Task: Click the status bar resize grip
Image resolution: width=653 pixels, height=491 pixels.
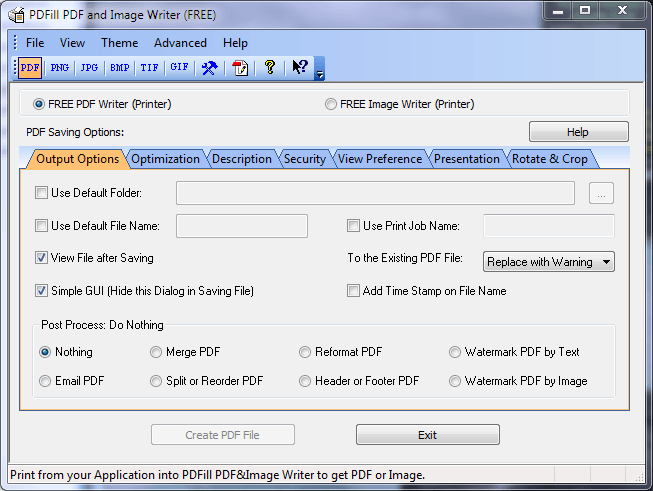Action: tap(639, 477)
